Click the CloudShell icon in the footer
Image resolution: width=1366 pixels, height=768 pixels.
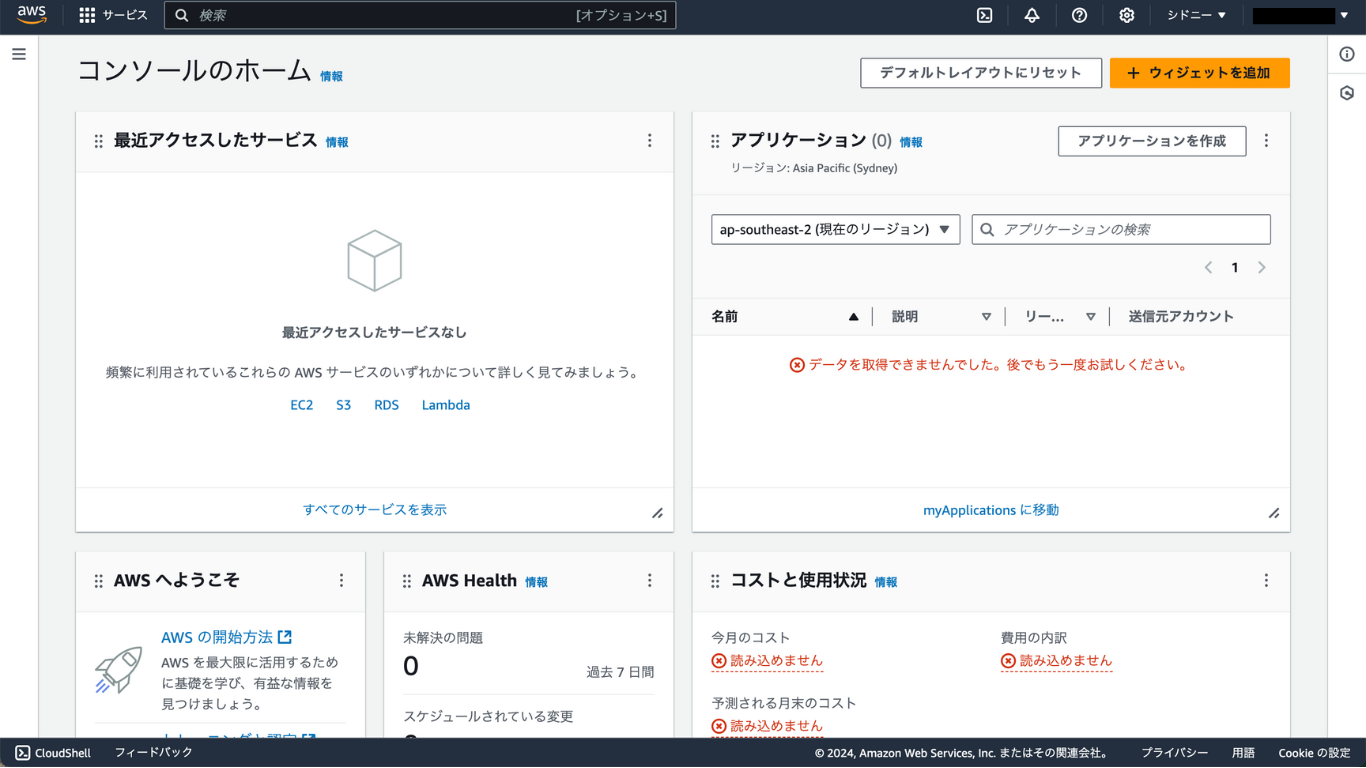pos(22,753)
